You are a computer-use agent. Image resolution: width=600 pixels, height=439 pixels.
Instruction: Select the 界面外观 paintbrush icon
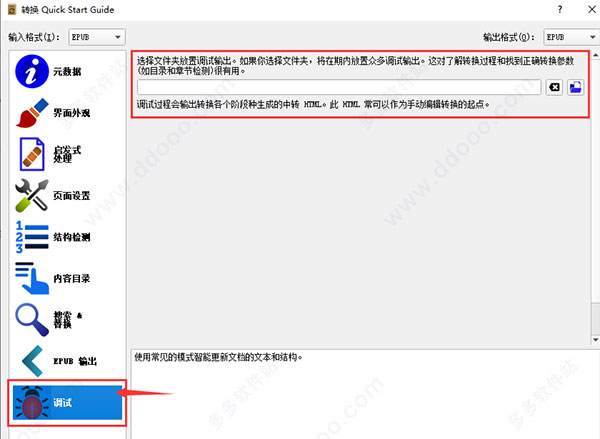point(32,113)
